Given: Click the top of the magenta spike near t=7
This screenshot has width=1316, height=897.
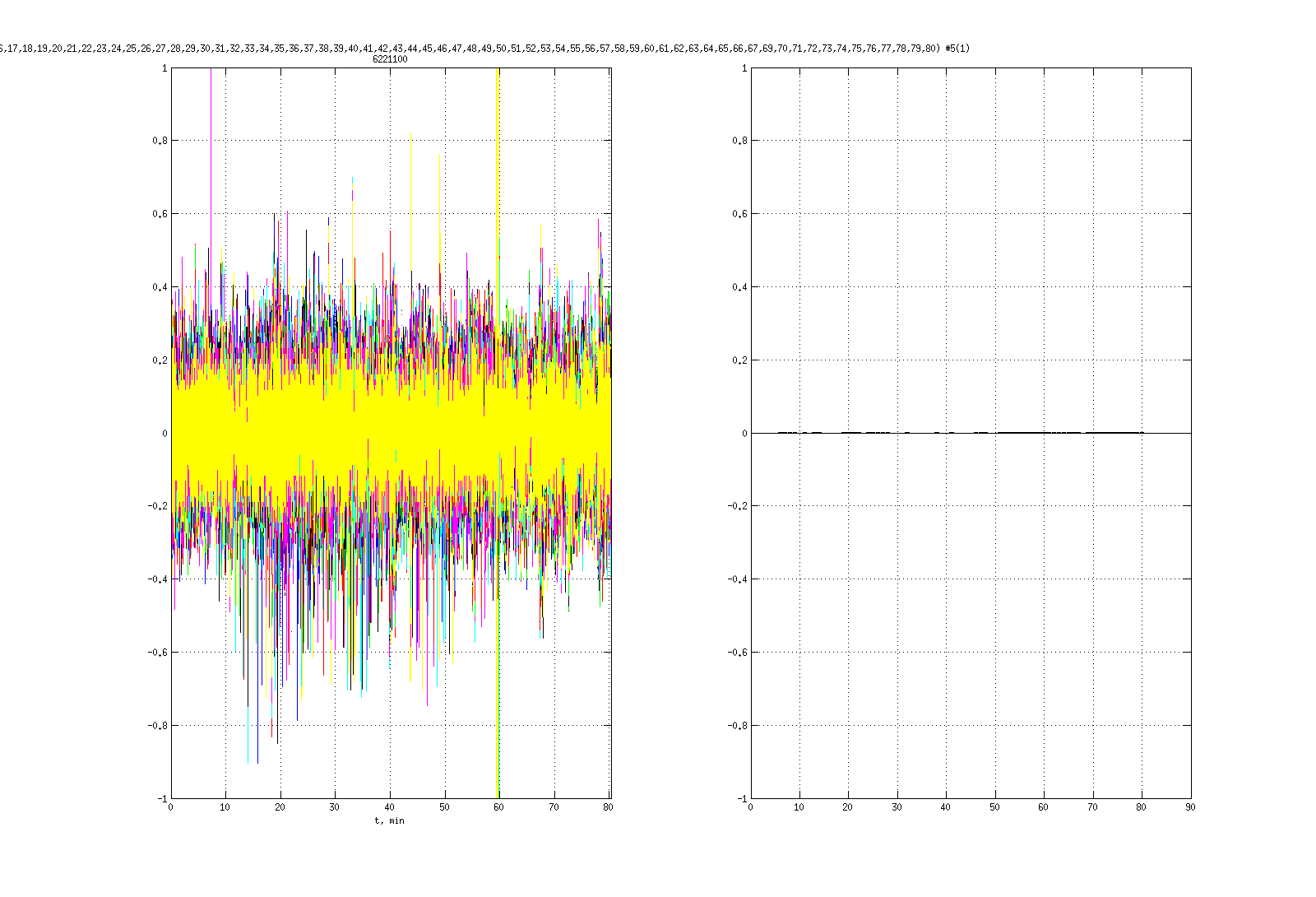Looking at the screenshot, I should pyautogui.click(x=211, y=74).
